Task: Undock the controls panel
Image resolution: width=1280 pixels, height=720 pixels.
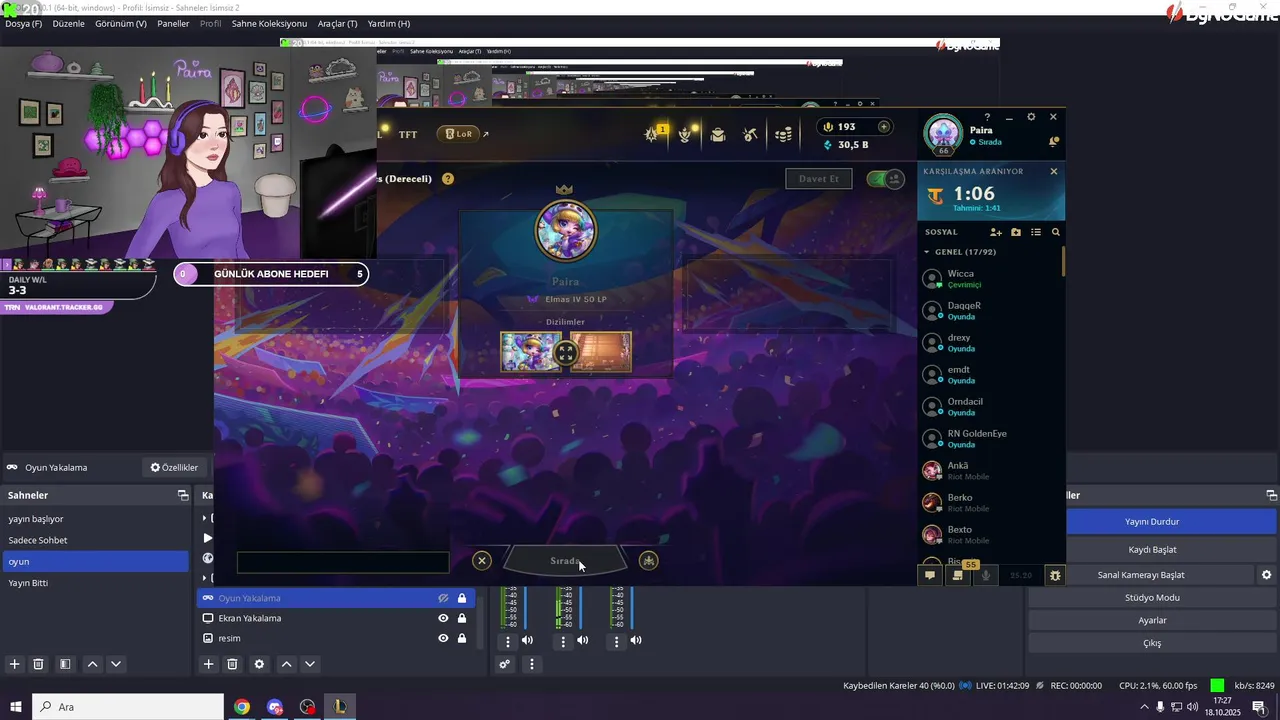Action: pyautogui.click(x=1271, y=495)
